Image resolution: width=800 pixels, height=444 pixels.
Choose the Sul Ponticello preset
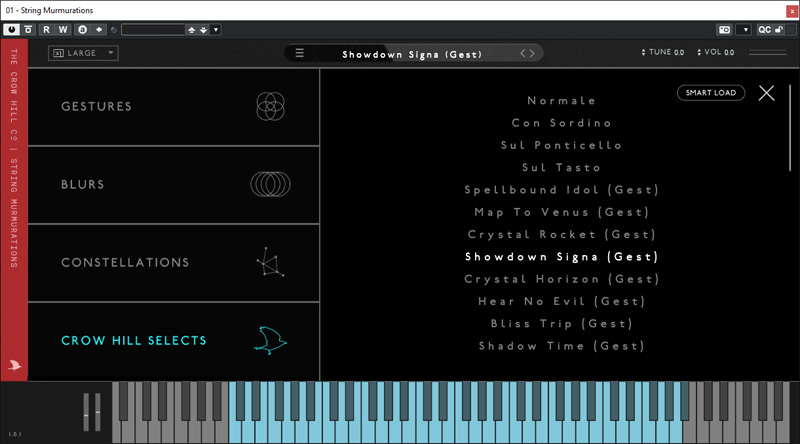point(561,145)
